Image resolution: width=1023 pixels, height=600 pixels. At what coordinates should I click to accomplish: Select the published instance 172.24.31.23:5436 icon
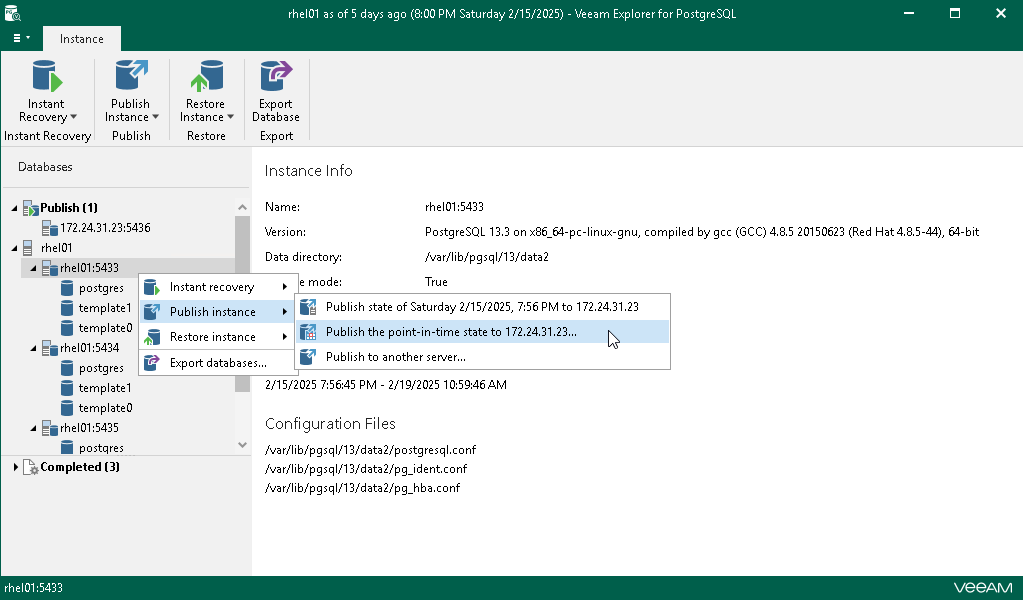[x=50, y=228]
